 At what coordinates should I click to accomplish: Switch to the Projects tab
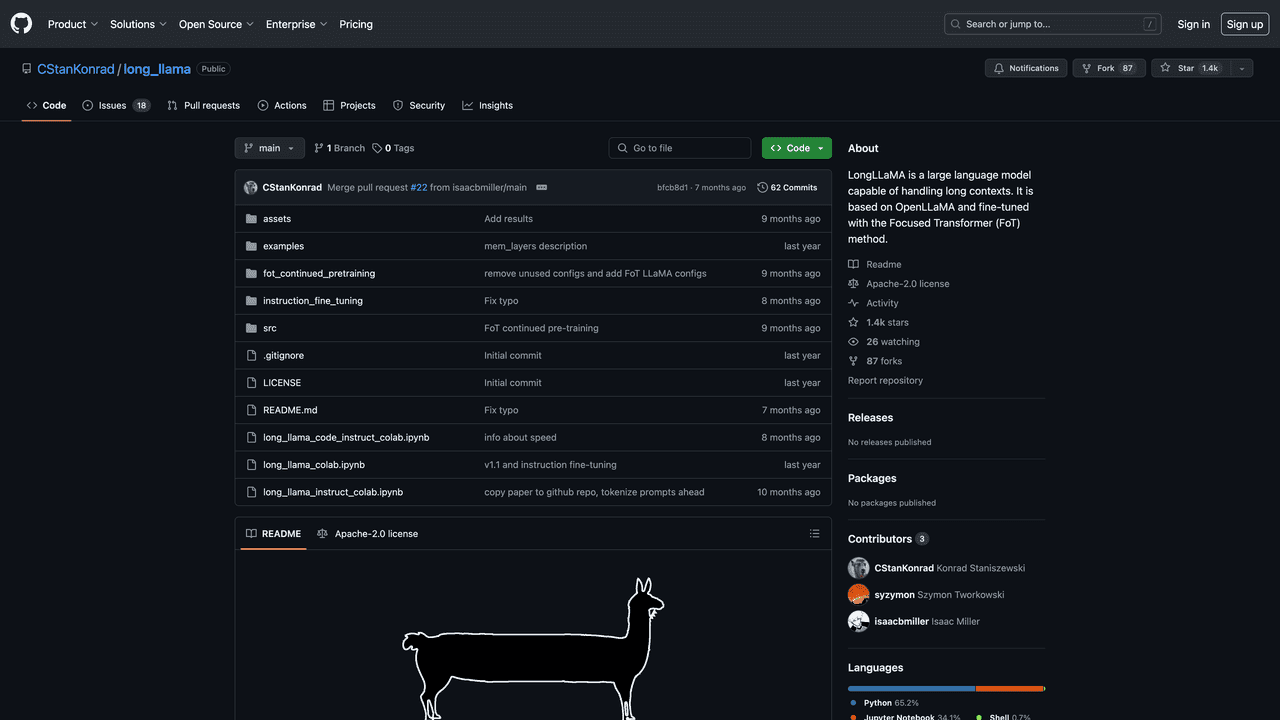[x=349, y=105]
